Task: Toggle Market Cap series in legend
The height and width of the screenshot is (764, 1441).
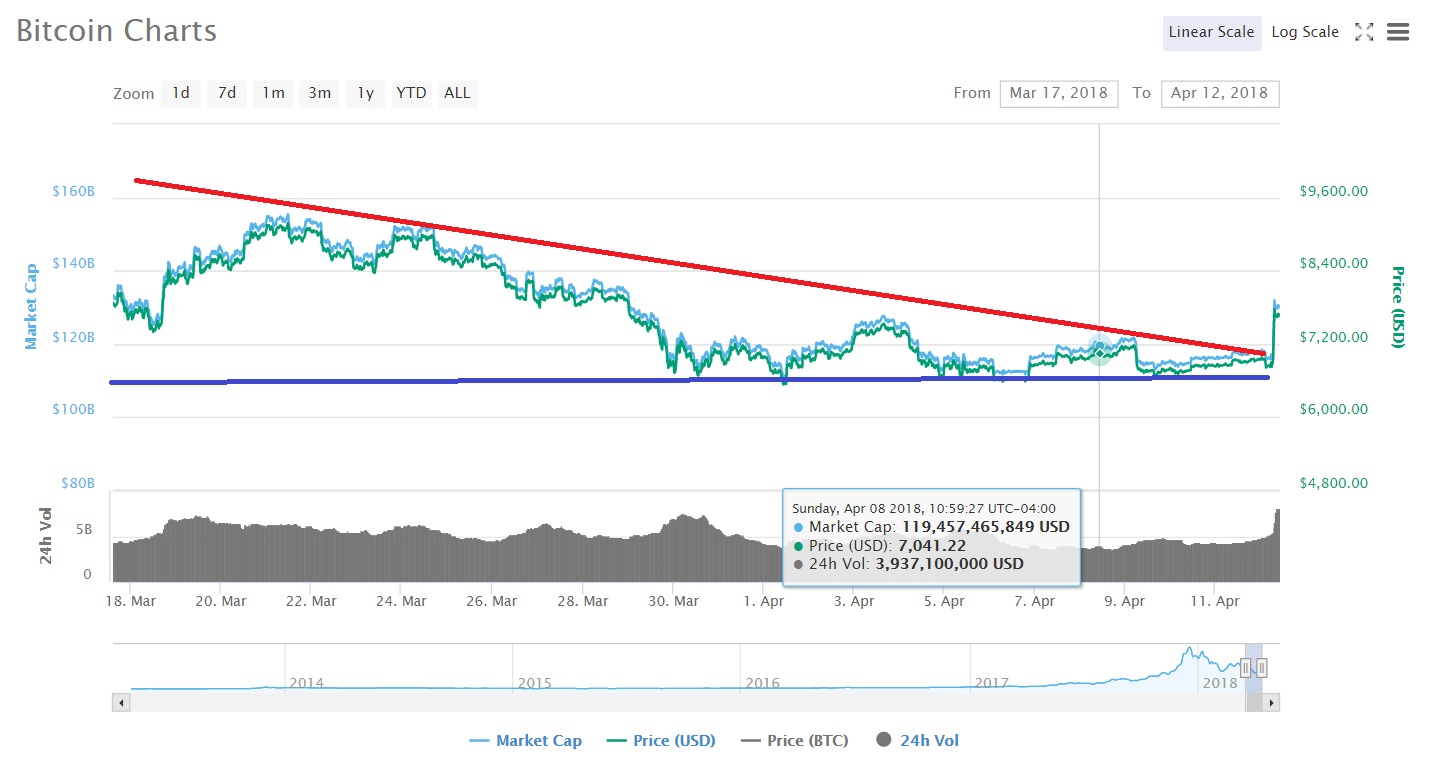Action: point(525,741)
